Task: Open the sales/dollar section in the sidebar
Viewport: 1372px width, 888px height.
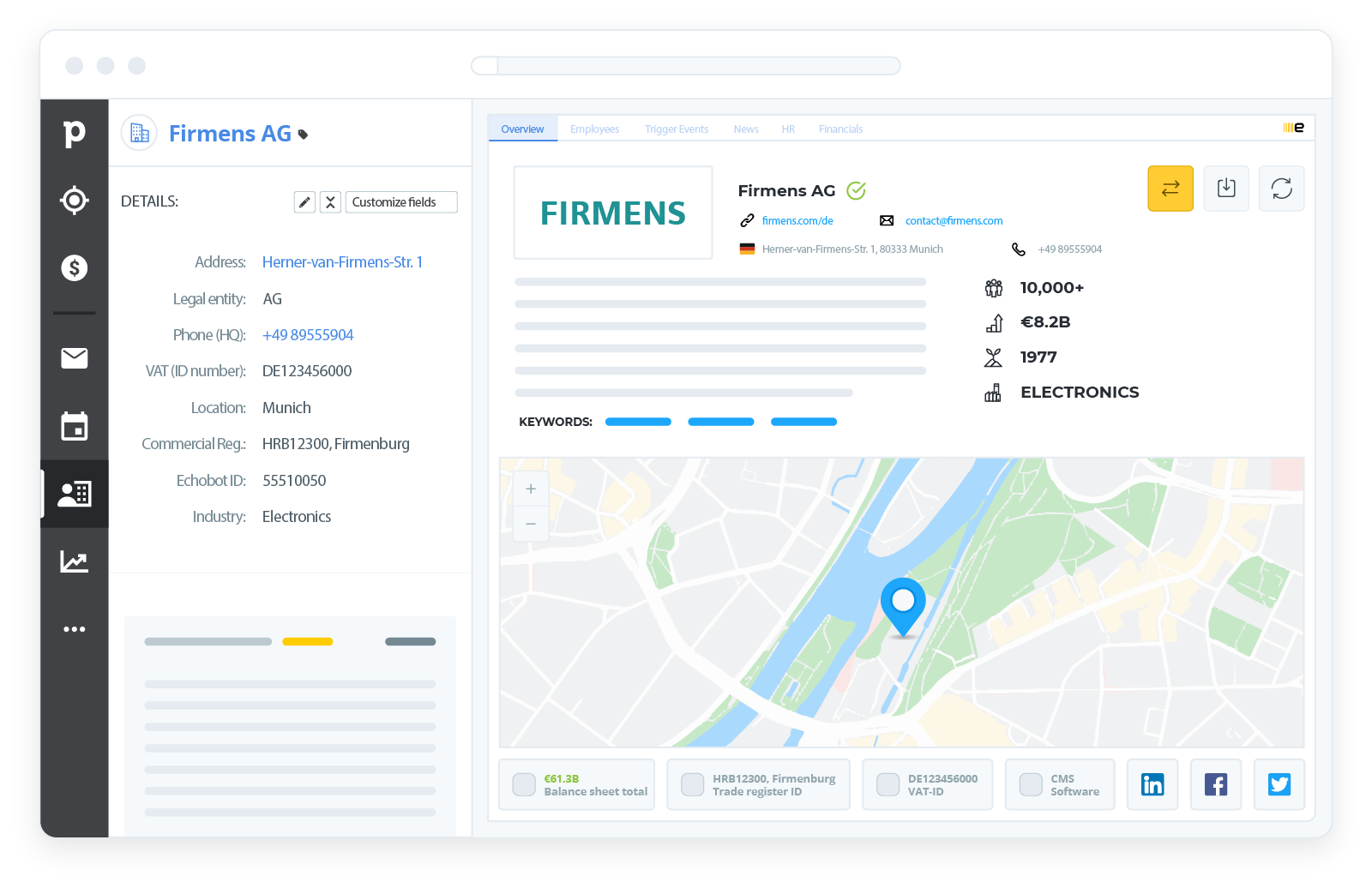Action: pos(75,267)
